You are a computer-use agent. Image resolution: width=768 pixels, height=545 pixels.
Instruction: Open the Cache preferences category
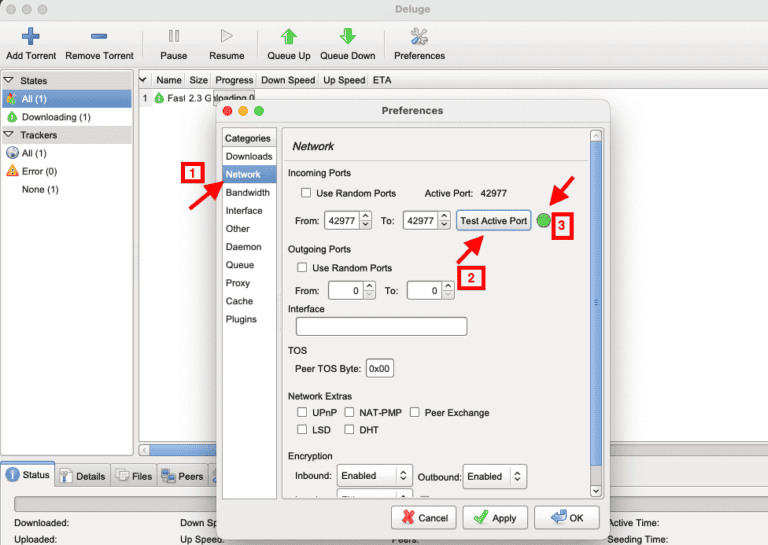coord(249,301)
